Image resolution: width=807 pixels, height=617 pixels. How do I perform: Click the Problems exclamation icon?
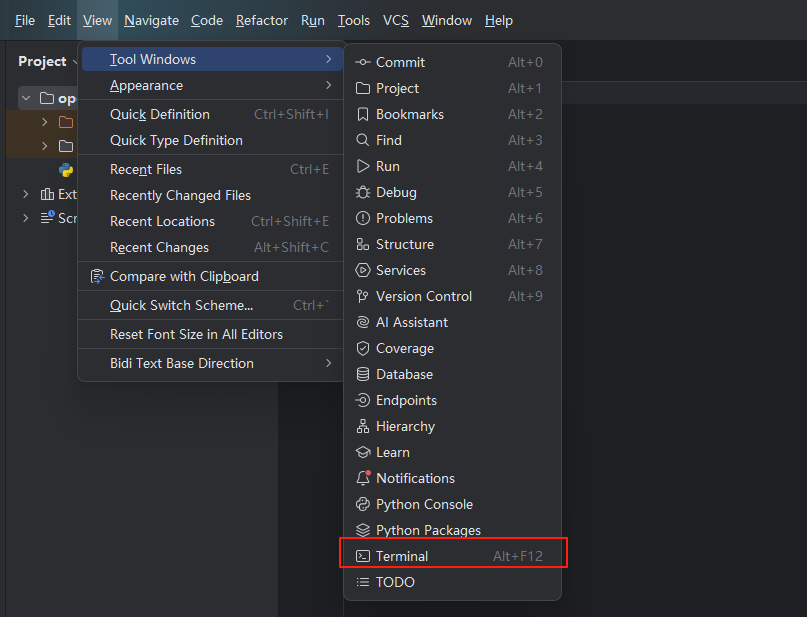(363, 218)
